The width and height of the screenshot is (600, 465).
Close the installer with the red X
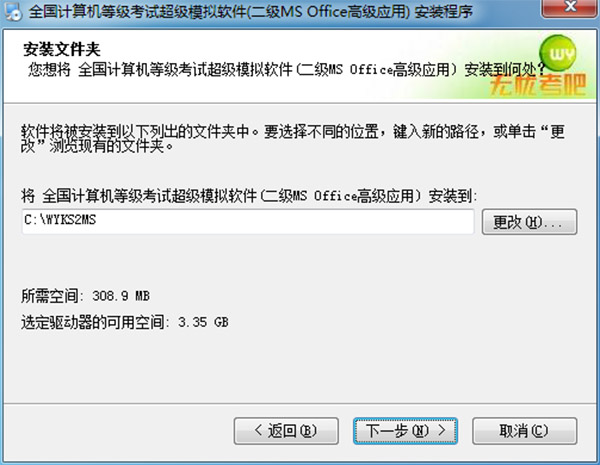click(570, 7)
